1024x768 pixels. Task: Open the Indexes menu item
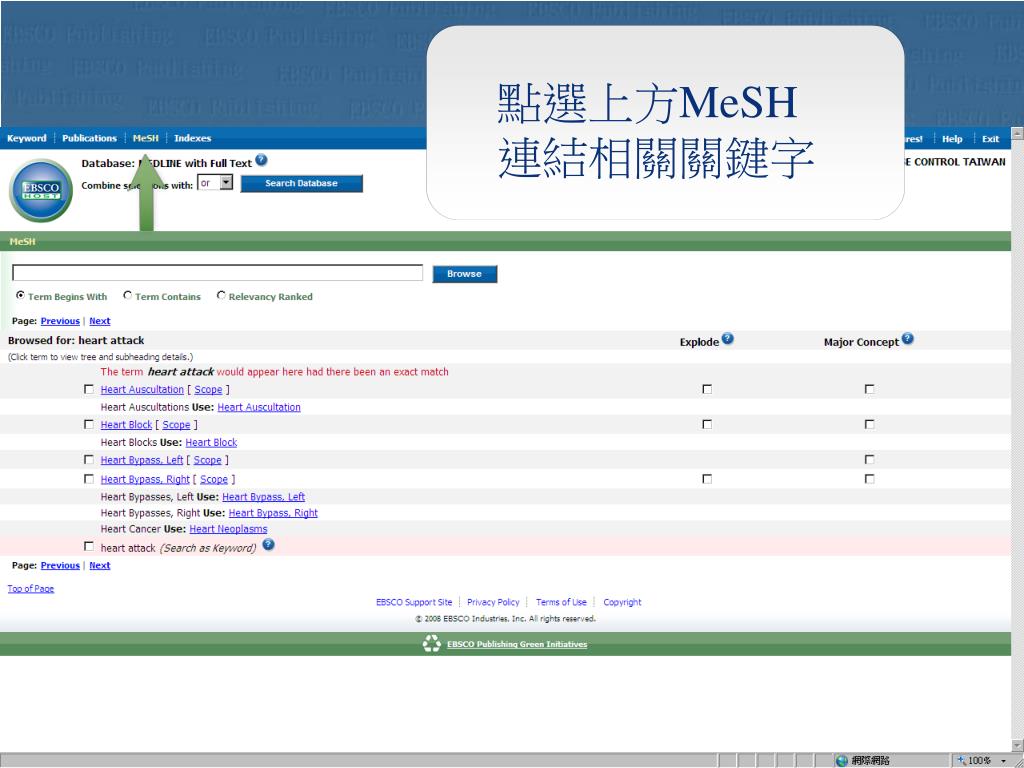pyautogui.click(x=193, y=138)
